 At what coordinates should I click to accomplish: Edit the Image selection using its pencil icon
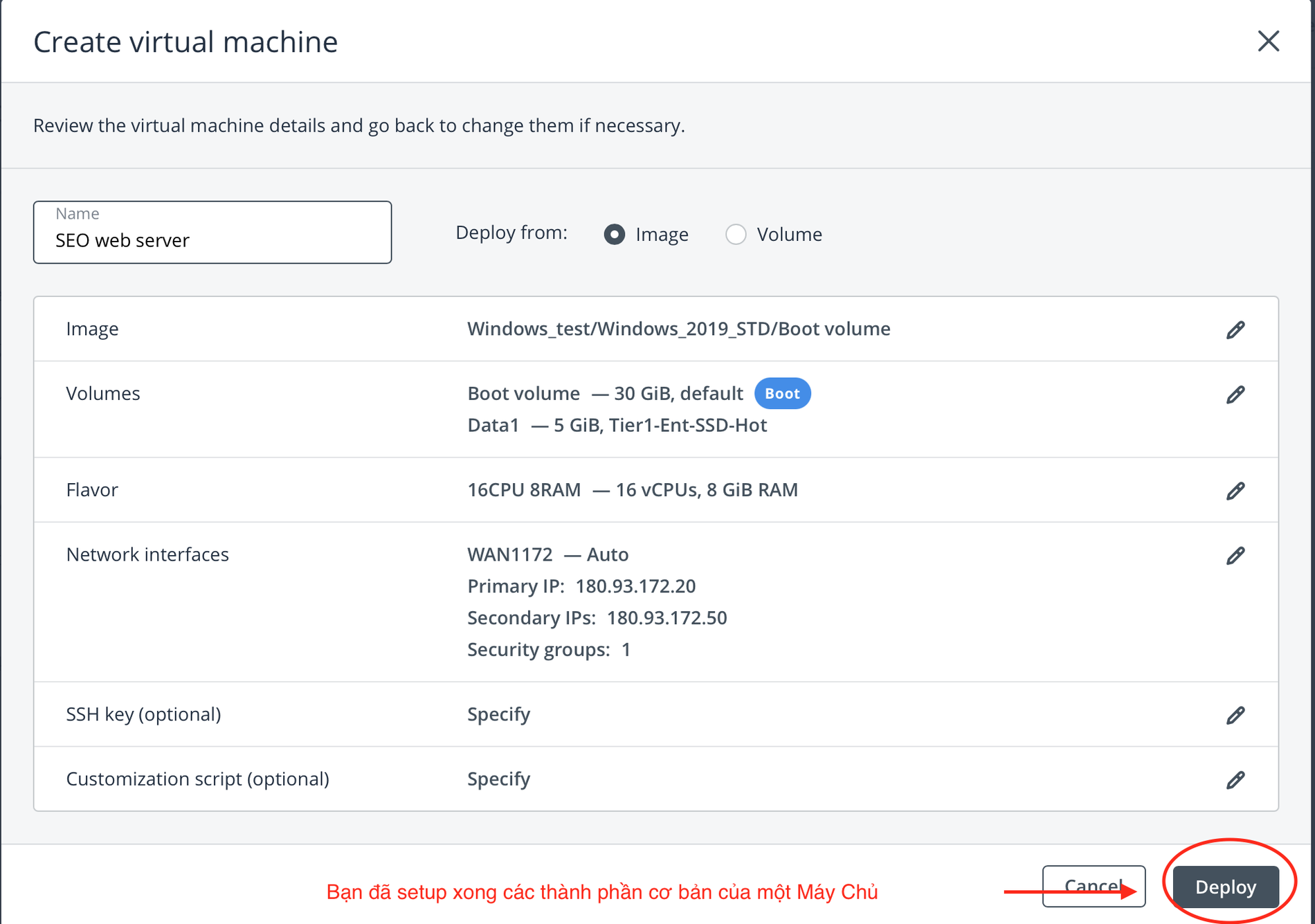click(1236, 329)
